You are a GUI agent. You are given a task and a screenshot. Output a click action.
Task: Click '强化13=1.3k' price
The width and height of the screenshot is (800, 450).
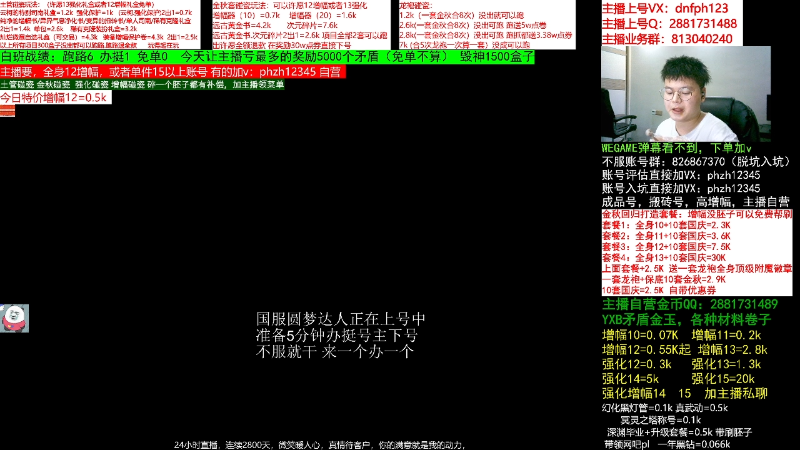pos(726,364)
